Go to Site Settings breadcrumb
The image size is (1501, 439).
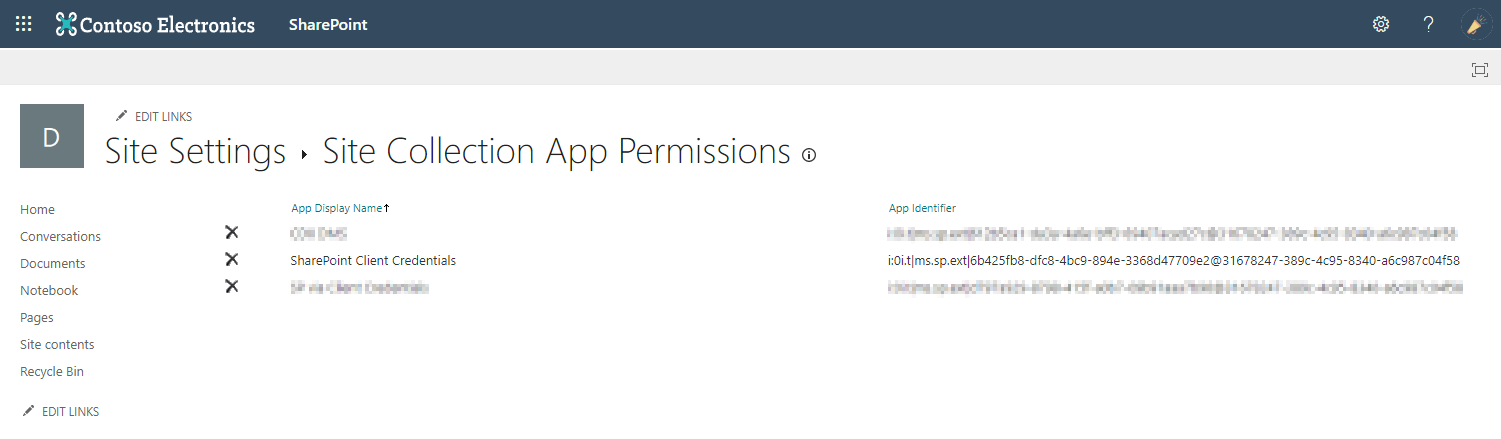pyautogui.click(x=195, y=151)
